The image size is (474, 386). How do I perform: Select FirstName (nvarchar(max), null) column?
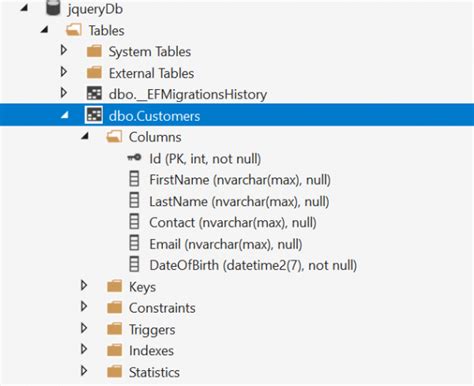(x=240, y=180)
